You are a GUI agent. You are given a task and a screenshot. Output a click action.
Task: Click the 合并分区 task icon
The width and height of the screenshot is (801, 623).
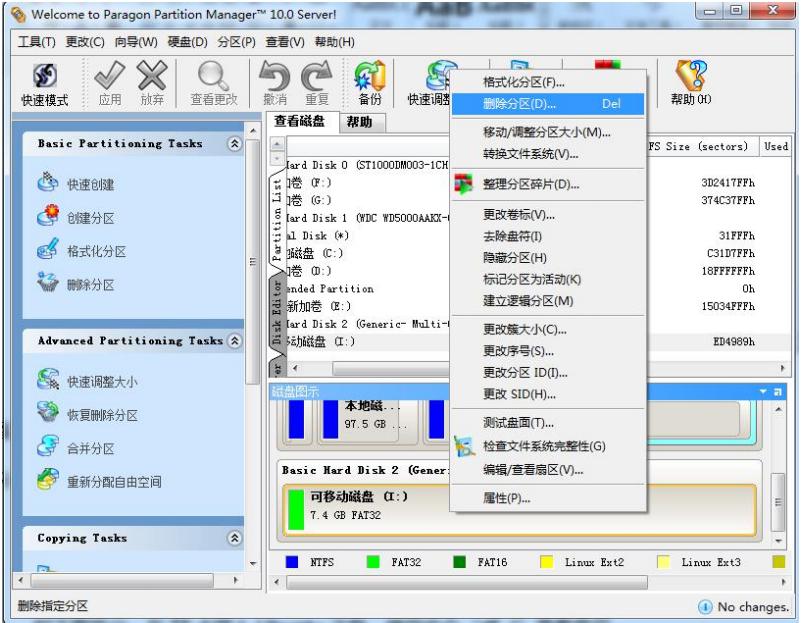click(48, 446)
